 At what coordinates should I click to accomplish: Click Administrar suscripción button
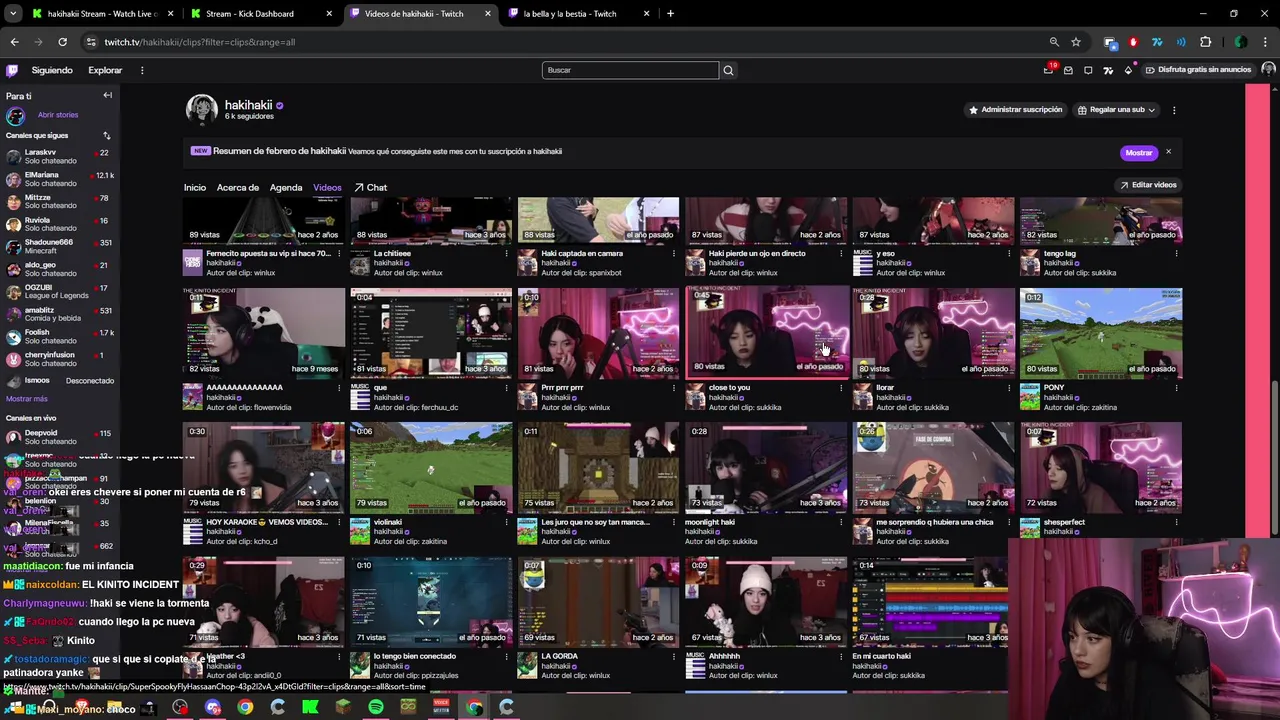coord(1015,110)
